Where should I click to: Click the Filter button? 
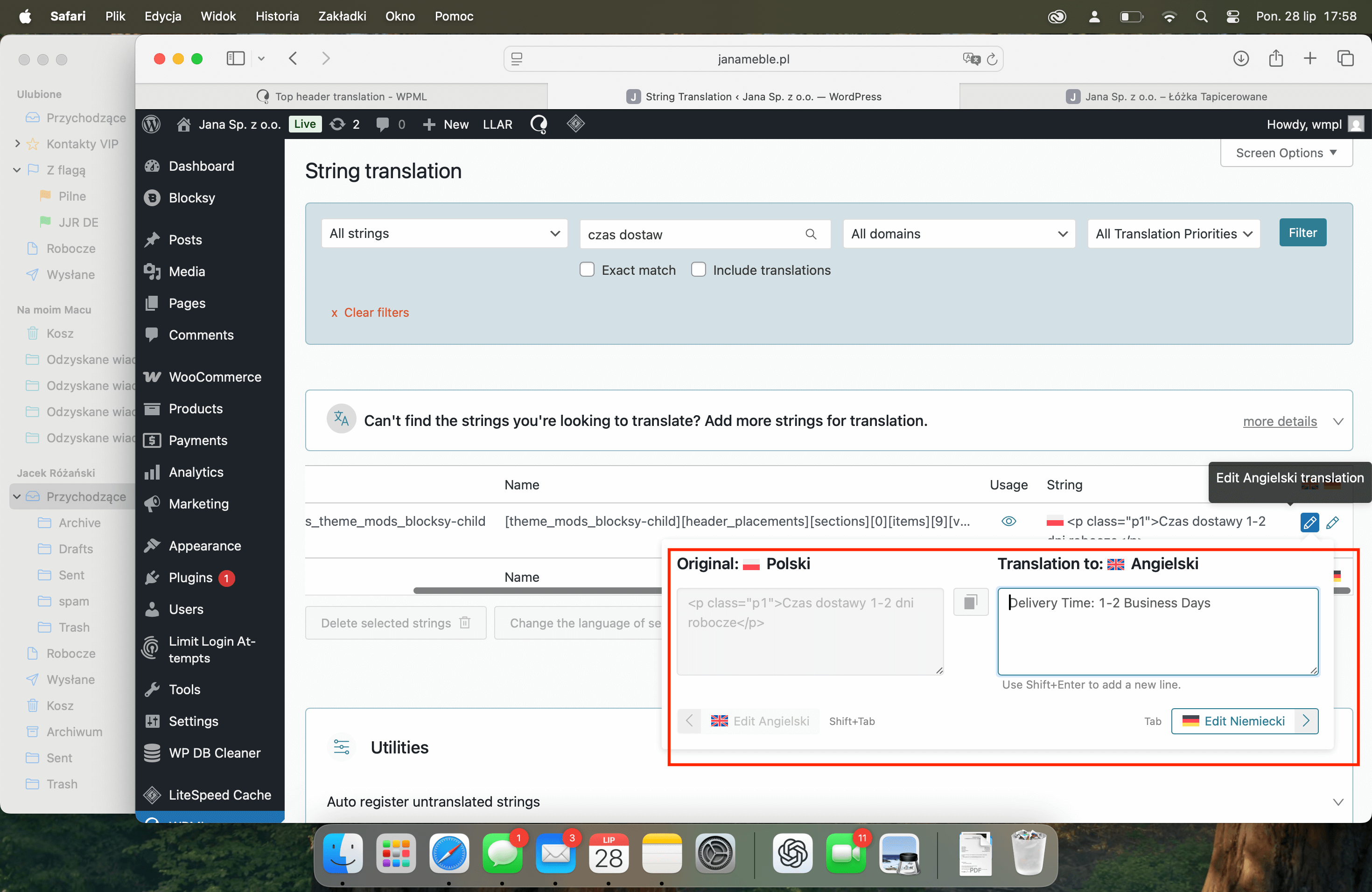point(1302,233)
